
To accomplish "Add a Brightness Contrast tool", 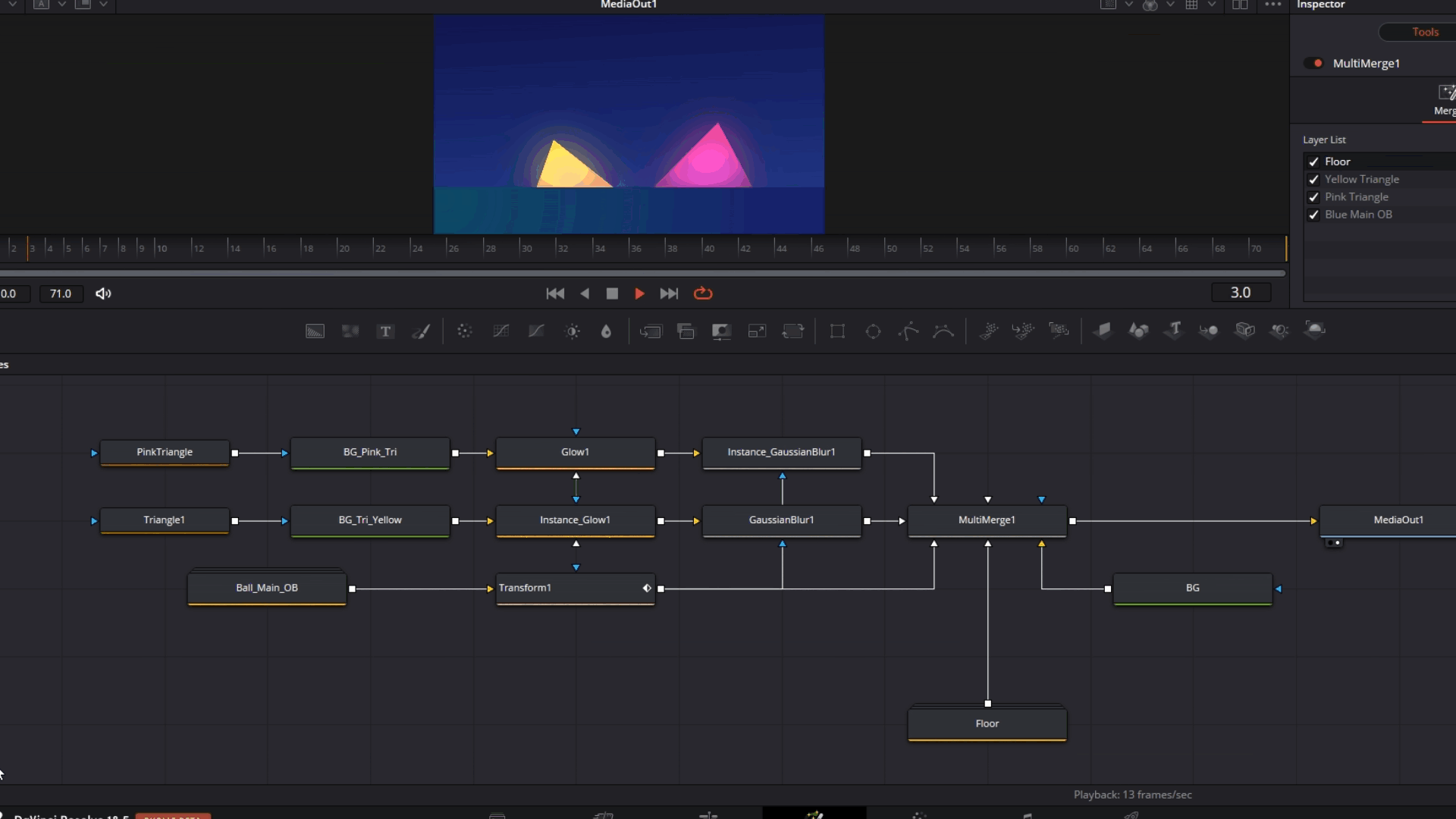I will point(573,331).
